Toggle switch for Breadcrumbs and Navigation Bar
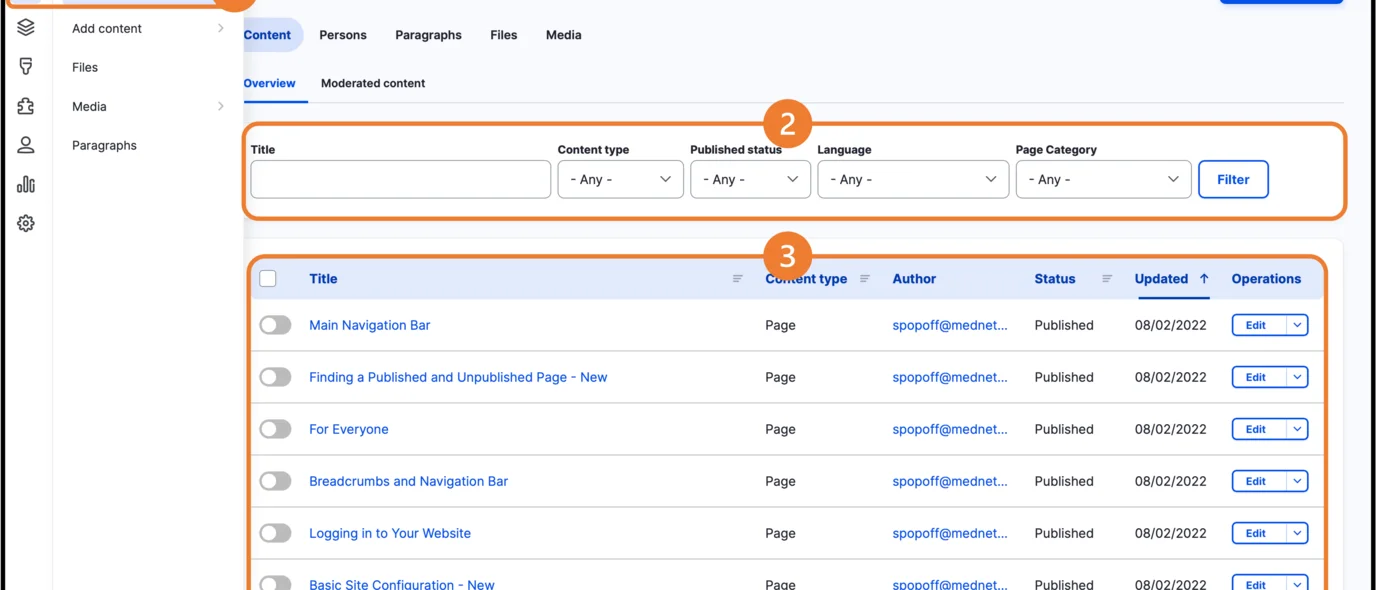This screenshot has width=1376, height=590. click(x=275, y=481)
